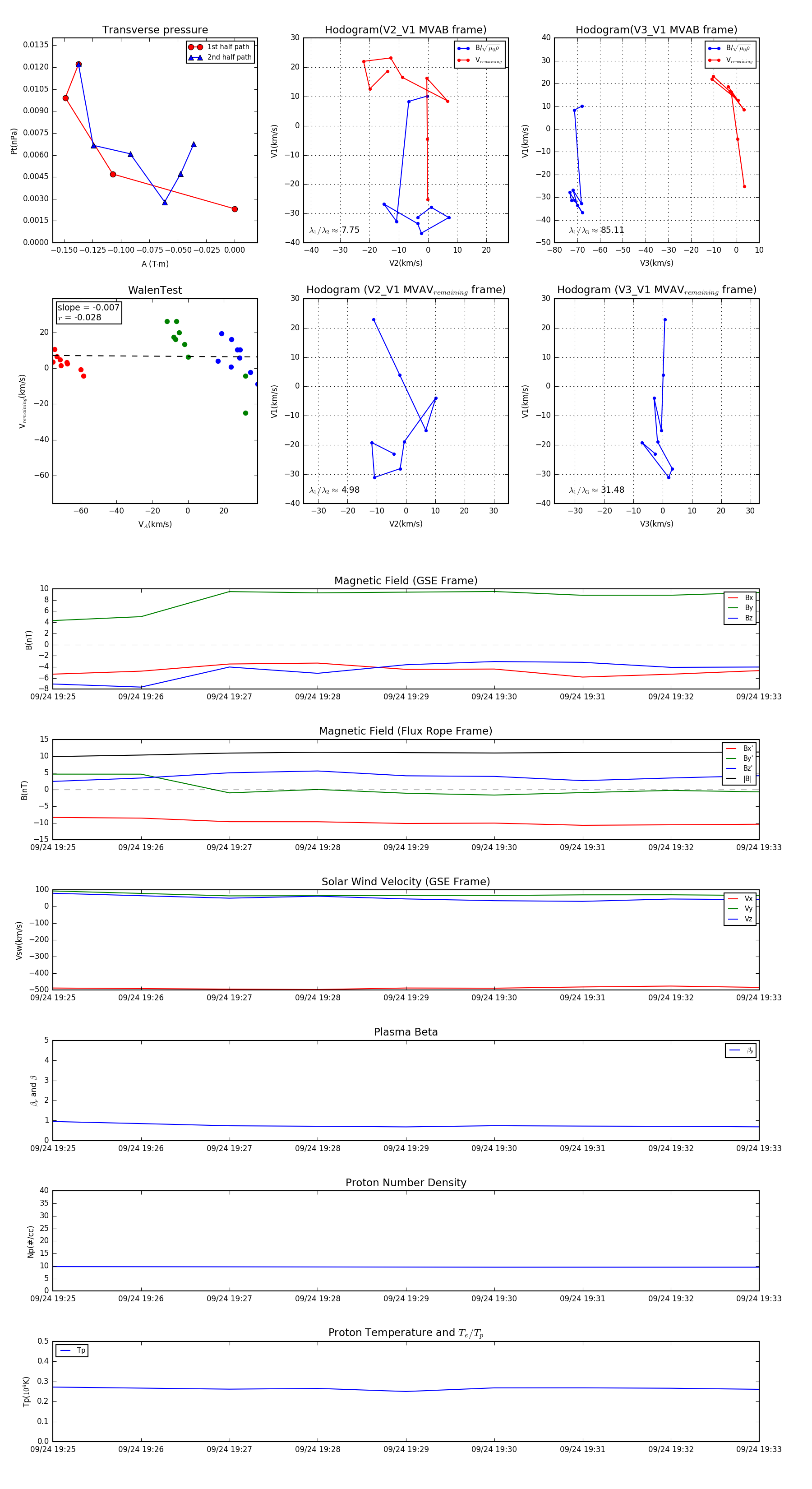Click the 'A (T·m)' x-axis label
Image resolution: width=812 pixels, height=1489 pixels.
[x=155, y=264]
